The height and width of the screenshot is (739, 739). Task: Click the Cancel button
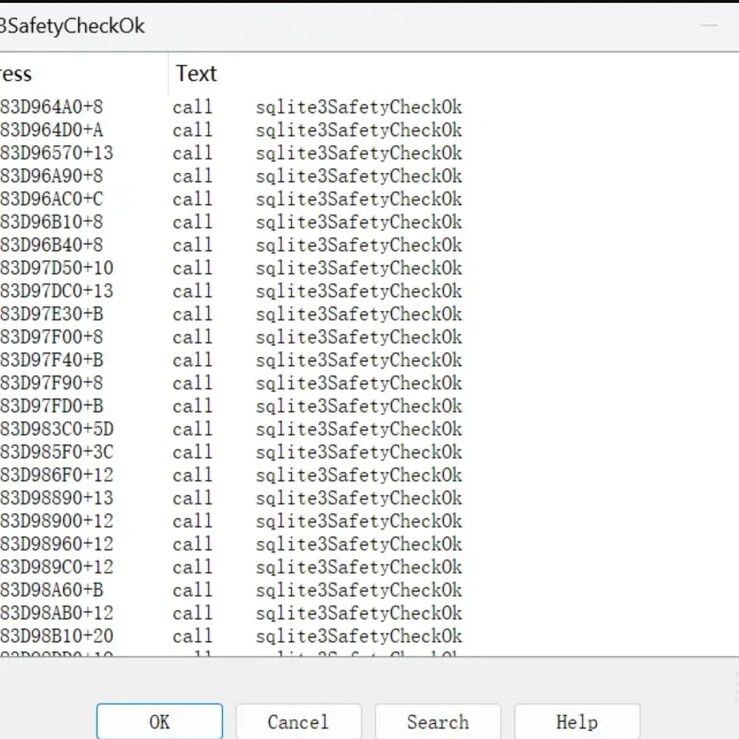298,721
